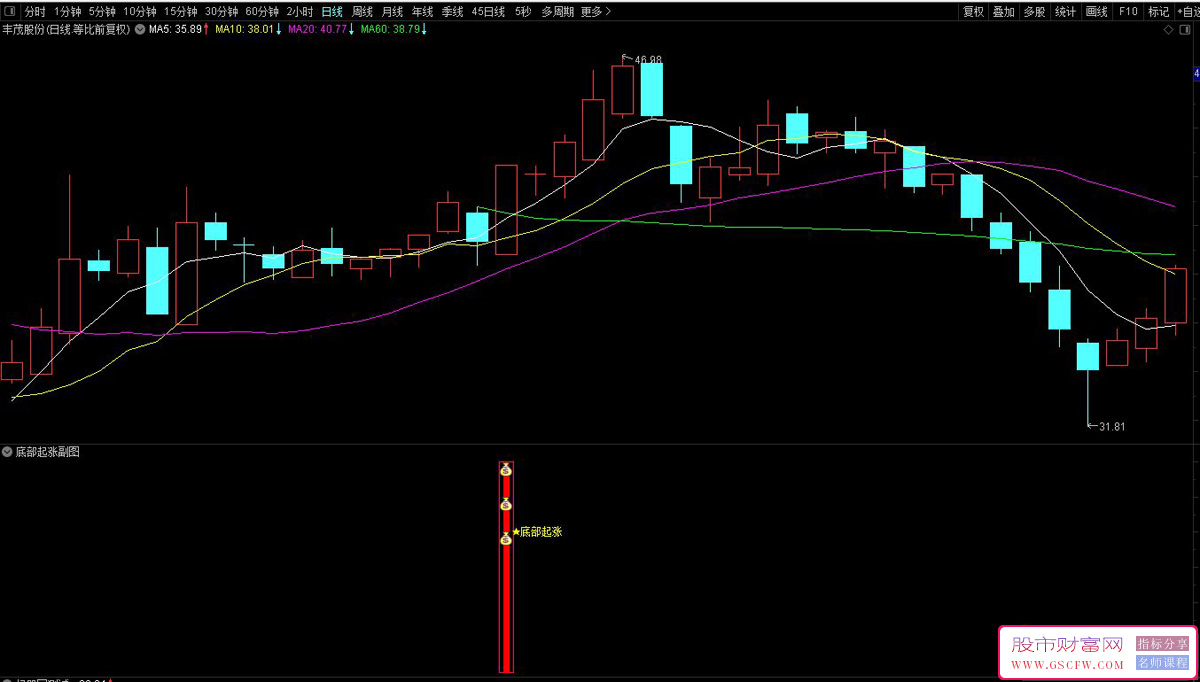Select the 日线 daily chart tab
This screenshot has width=1200, height=682.
point(332,12)
